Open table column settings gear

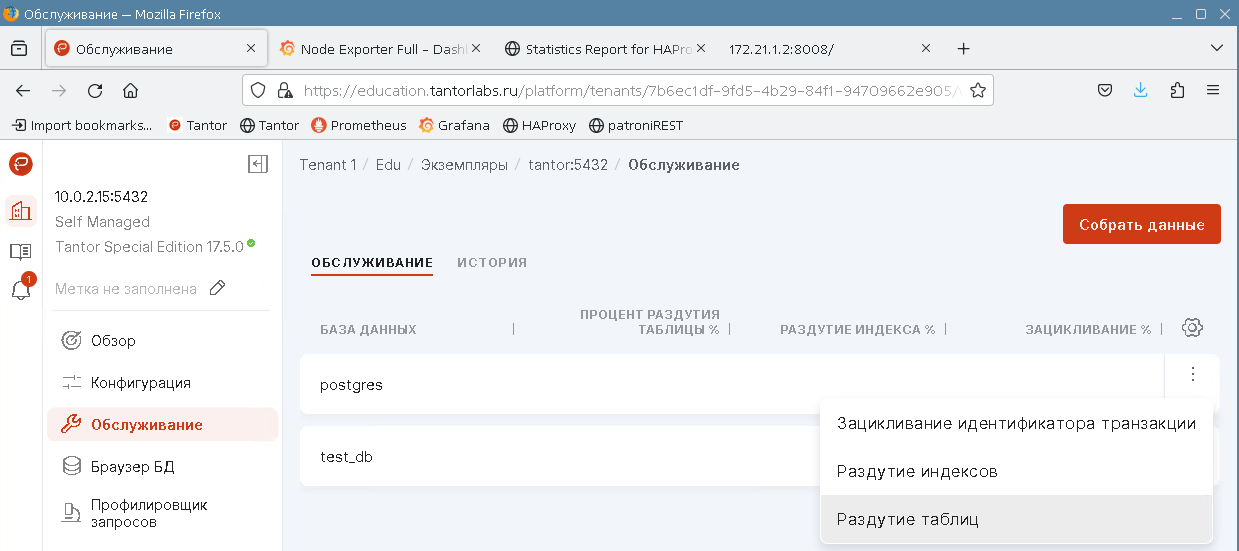1191,328
